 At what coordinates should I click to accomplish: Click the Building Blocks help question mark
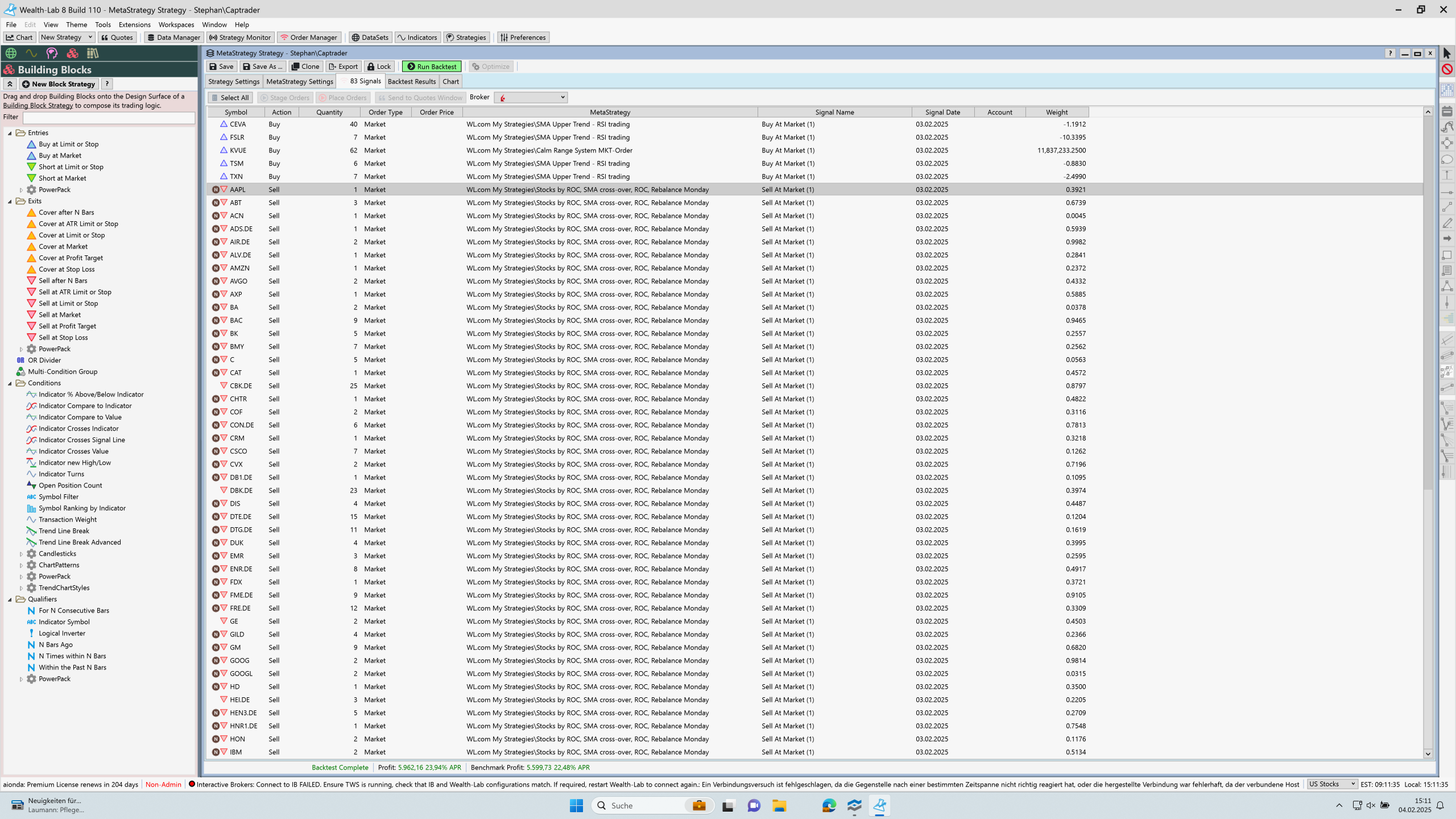[x=107, y=84]
